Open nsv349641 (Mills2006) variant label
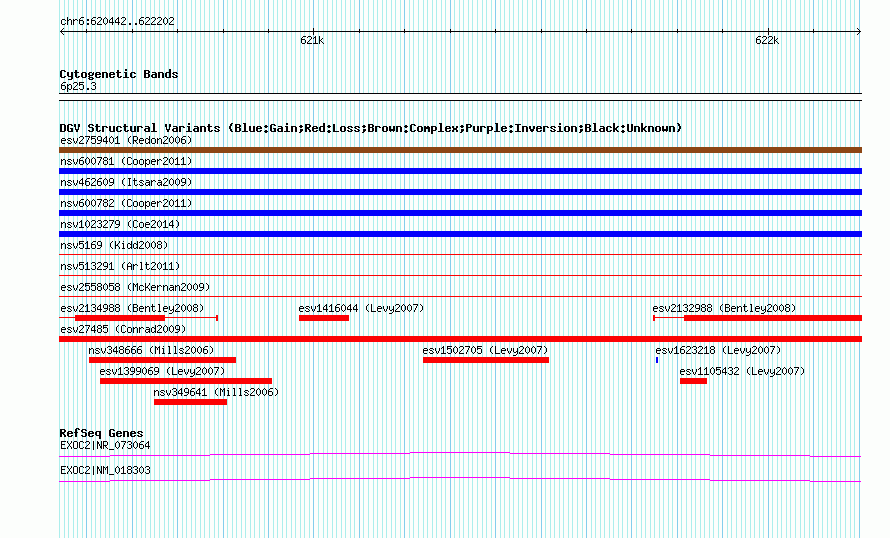This screenshot has width=890, height=538. point(216,392)
